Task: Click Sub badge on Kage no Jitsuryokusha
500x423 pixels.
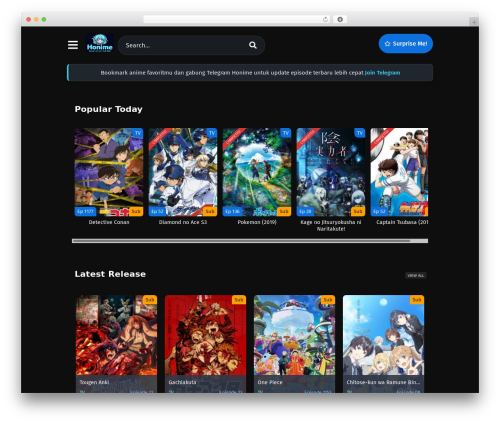Action: (358, 211)
